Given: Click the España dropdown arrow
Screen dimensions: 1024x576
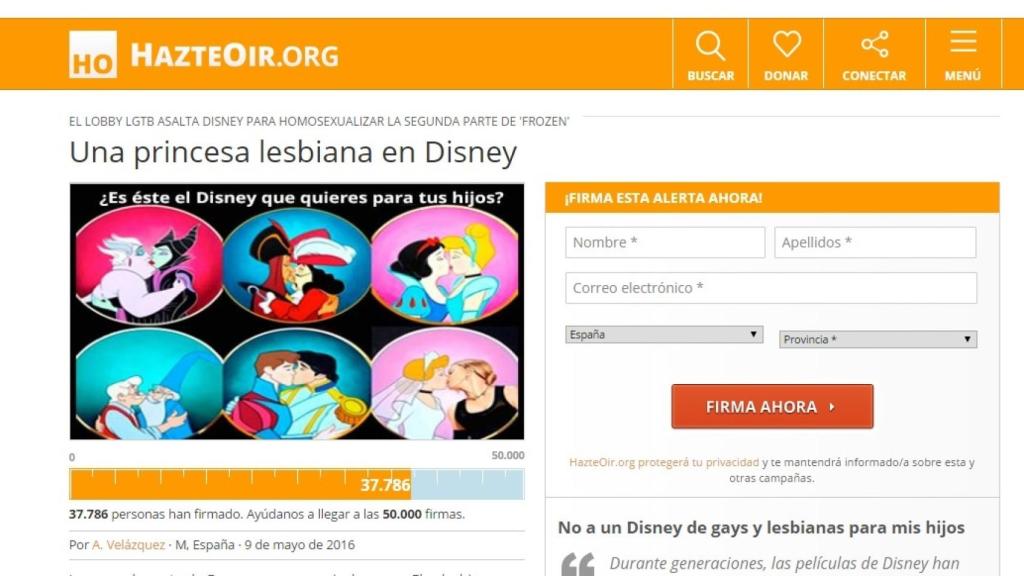Looking at the screenshot, I should (x=753, y=334).
